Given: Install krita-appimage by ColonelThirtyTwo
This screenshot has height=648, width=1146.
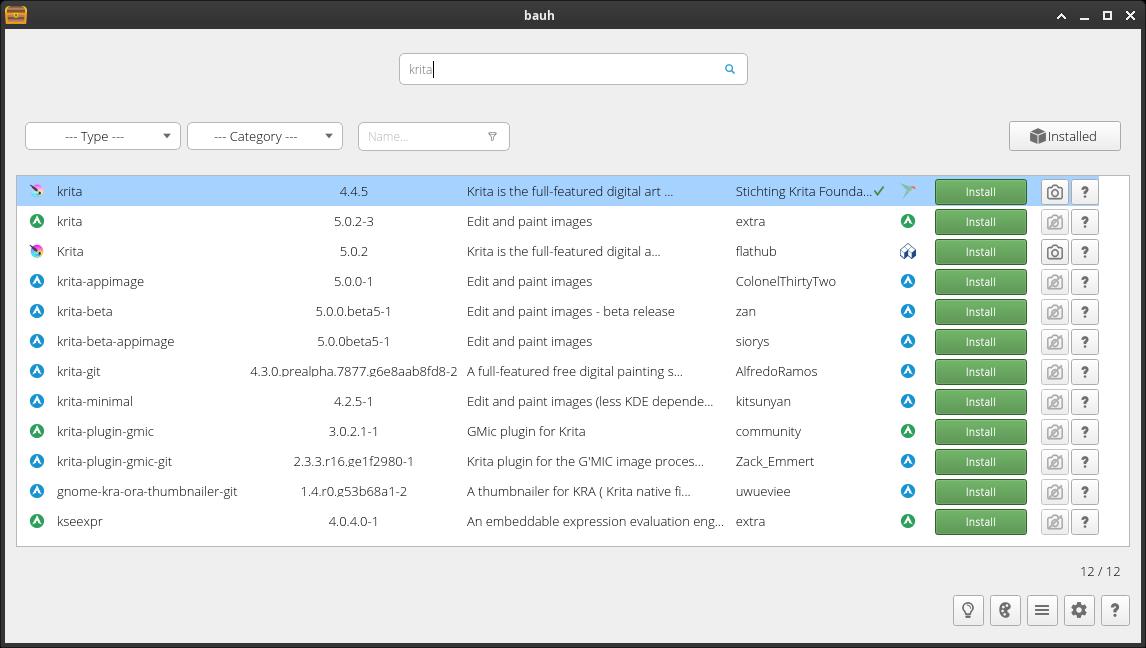Looking at the screenshot, I should point(980,282).
